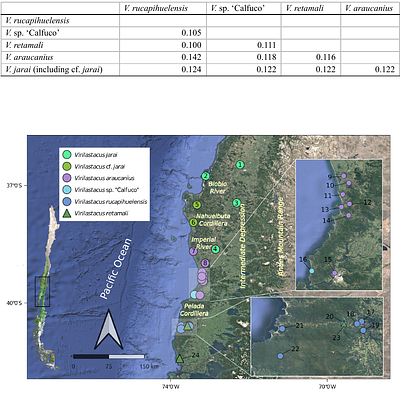Click the Biobío River label
This screenshot has width=400, height=393.
217,188
